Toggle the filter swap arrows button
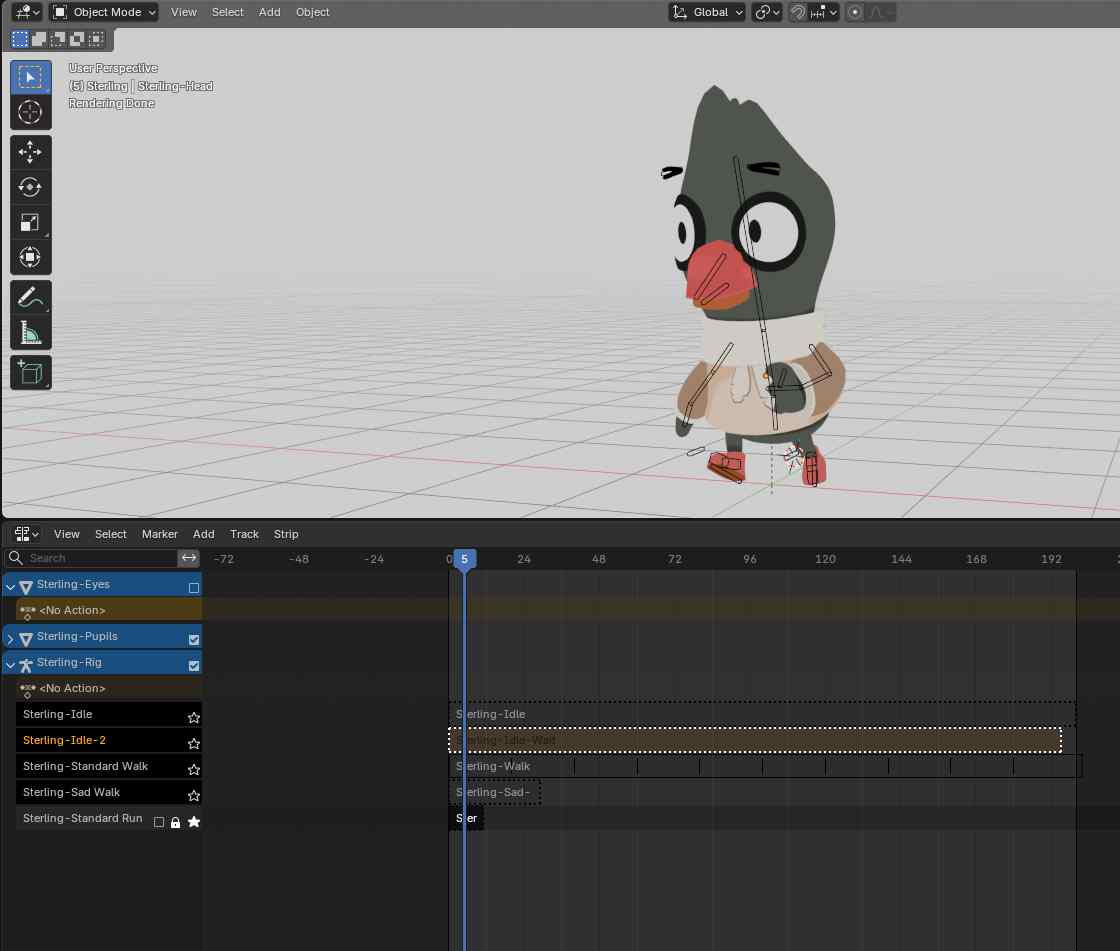This screenshot has height=951, width=1120. [x=189, y=557]
